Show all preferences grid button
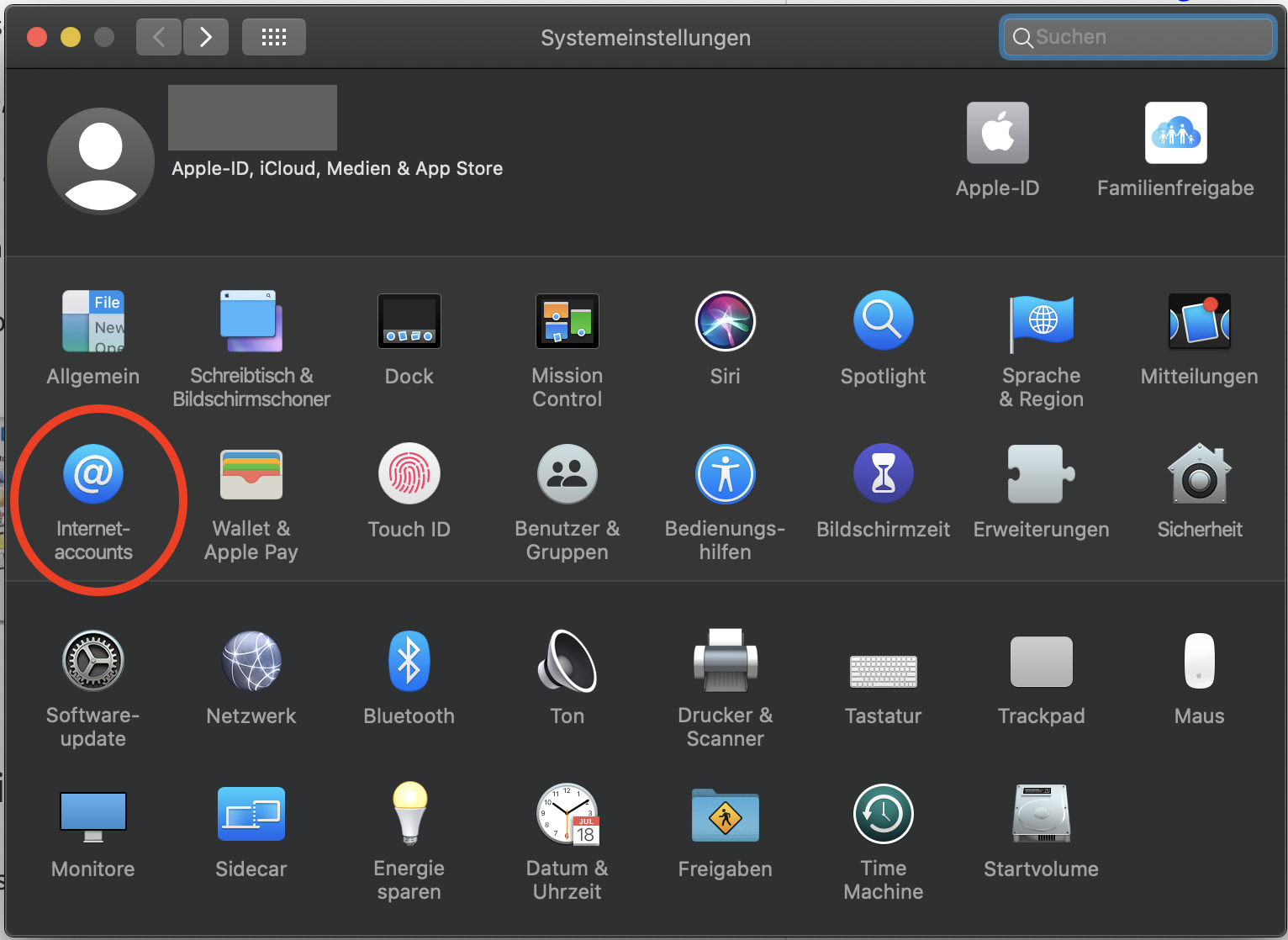This screenshot has height=940, width=1288. tap(274, 37)
